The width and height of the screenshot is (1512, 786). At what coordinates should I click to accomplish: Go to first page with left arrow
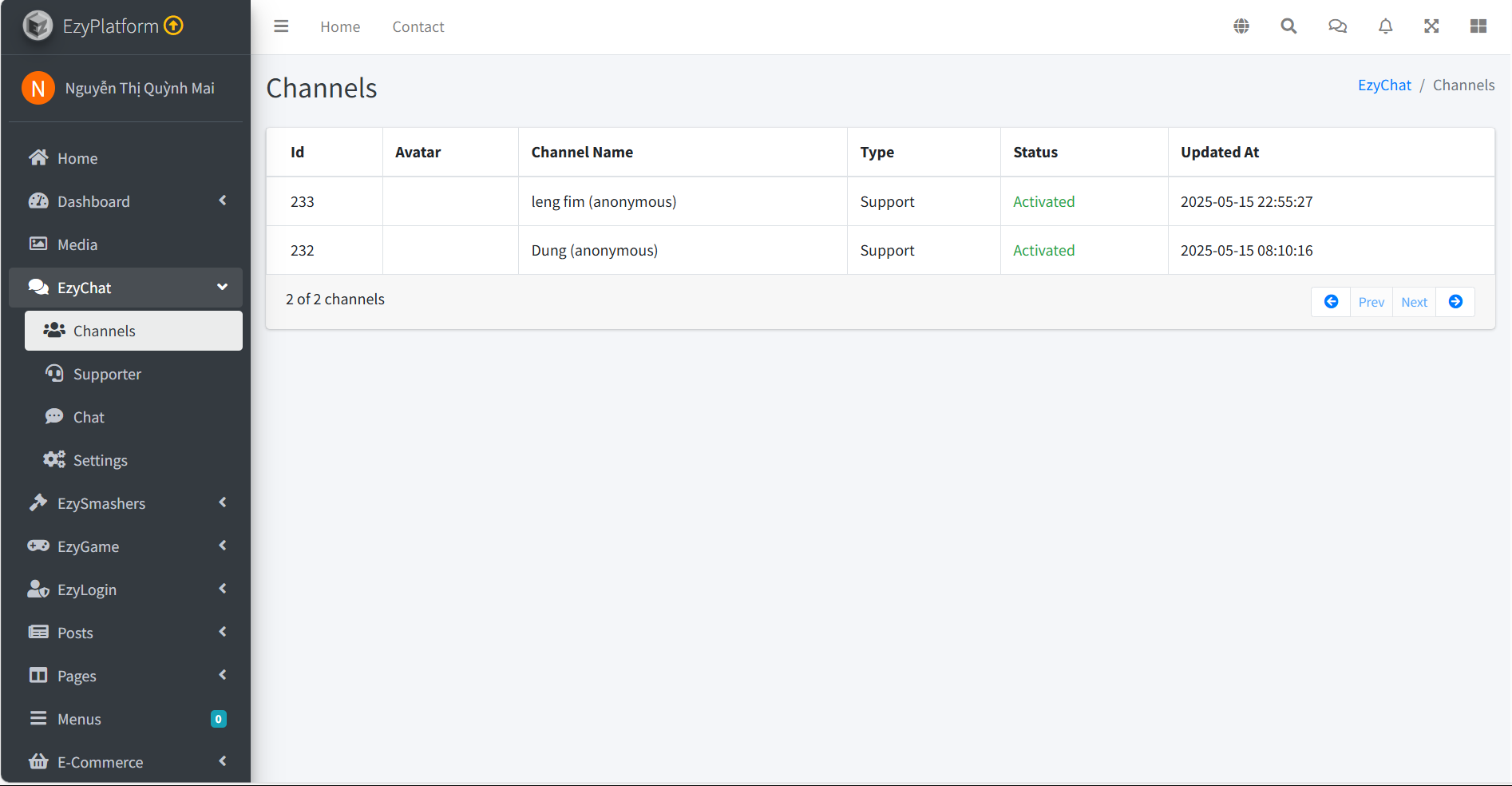pos(1331,302)
